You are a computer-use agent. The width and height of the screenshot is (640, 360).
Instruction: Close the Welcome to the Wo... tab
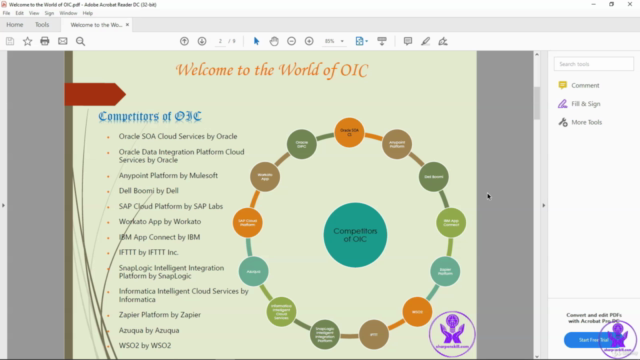point(127,24)
